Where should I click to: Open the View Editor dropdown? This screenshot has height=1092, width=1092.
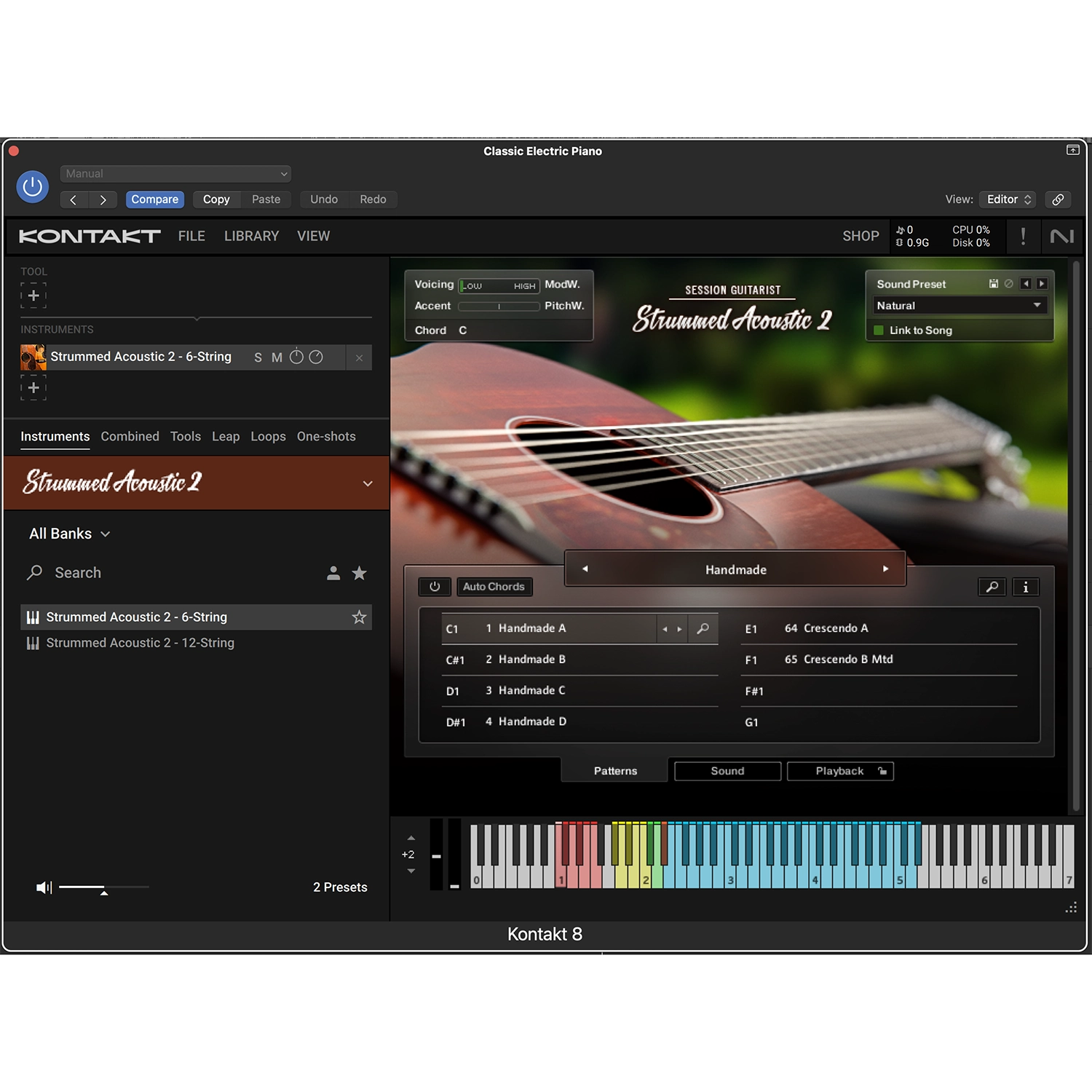(x=1008, y=199)
